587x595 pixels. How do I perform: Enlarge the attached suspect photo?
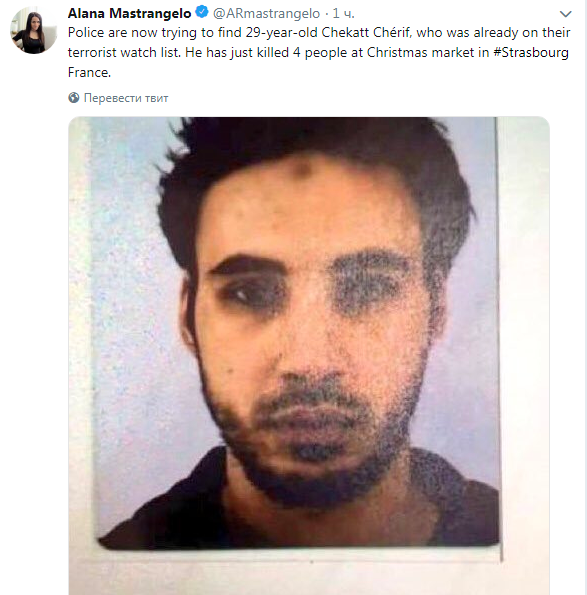[309, 356]
